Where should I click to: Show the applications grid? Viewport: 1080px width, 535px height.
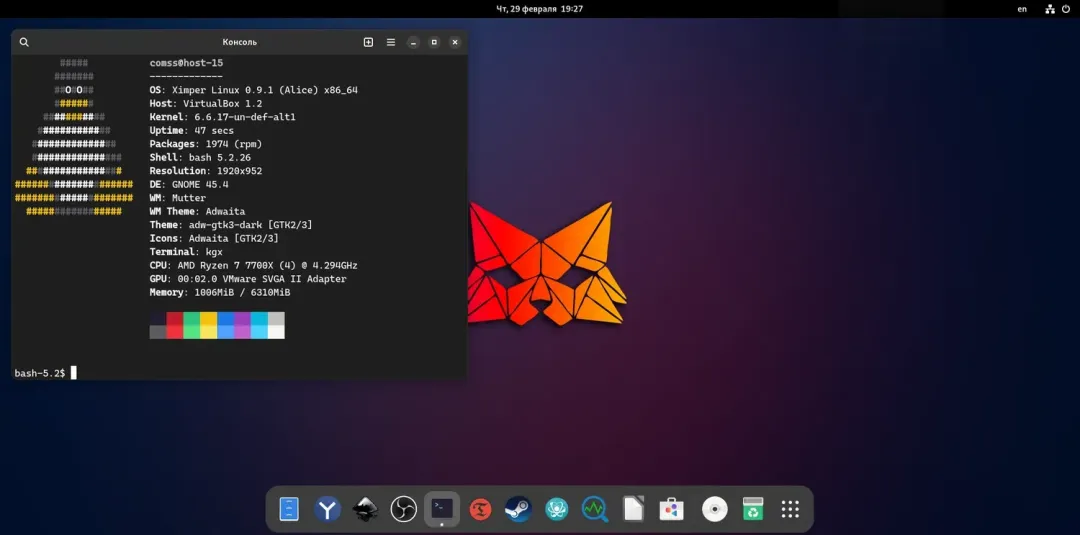[x=790, y=510]
